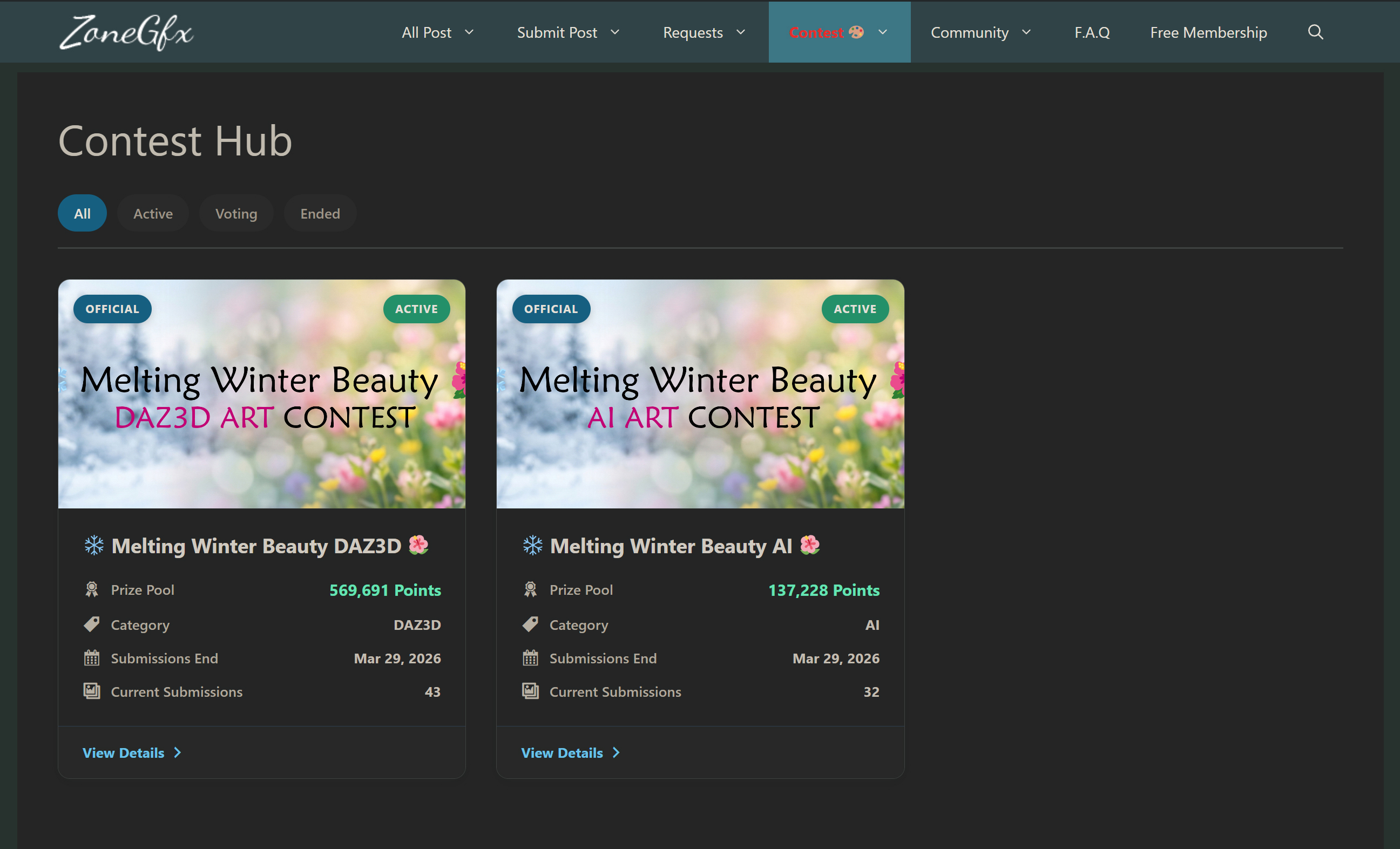
Task: Click the DAZ3D Art Contest banner image
Action: (261, 393)
